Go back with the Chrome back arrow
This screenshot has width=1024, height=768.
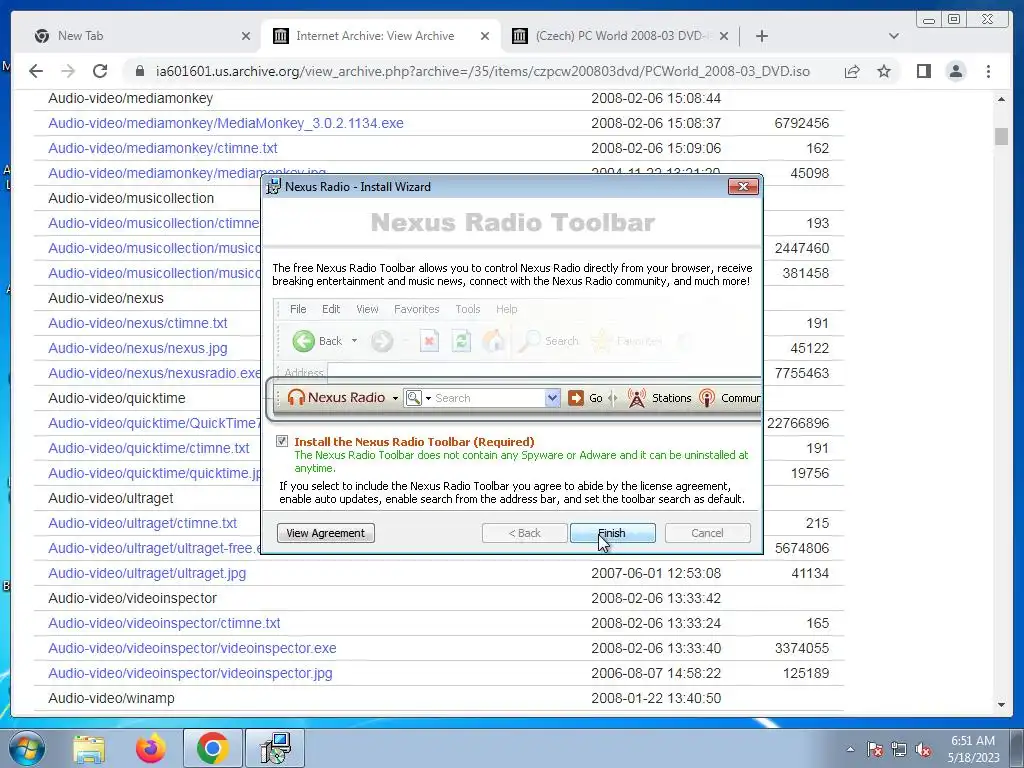[x=36, y=71]
